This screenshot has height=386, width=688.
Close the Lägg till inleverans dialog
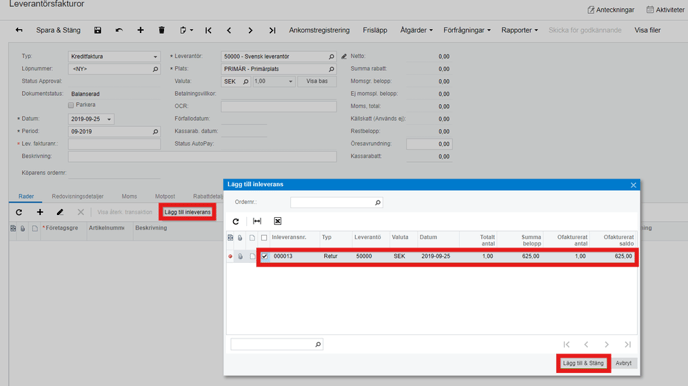pos(633,185)
